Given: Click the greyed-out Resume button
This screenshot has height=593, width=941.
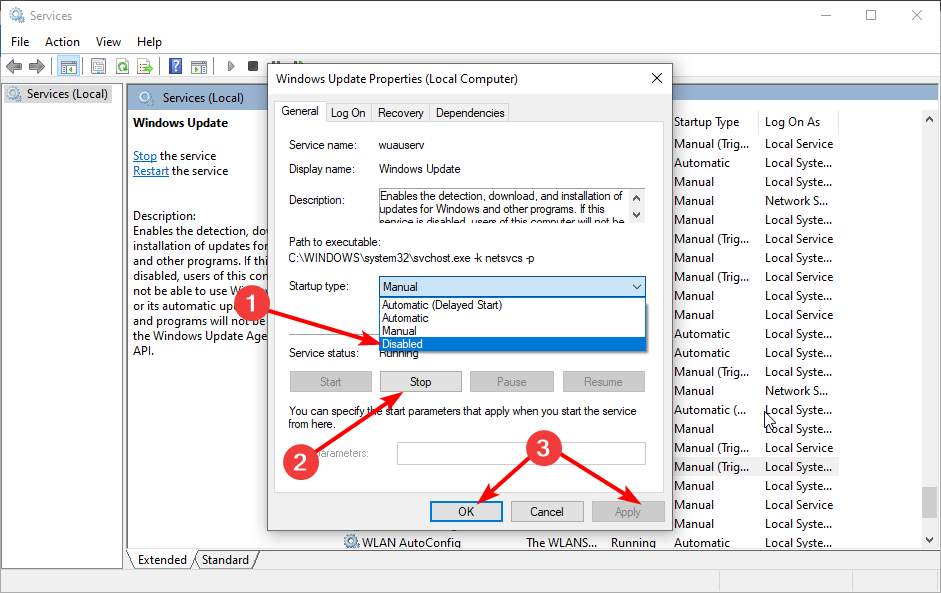Looking at the screenshot, I should (x=604, y=382).
